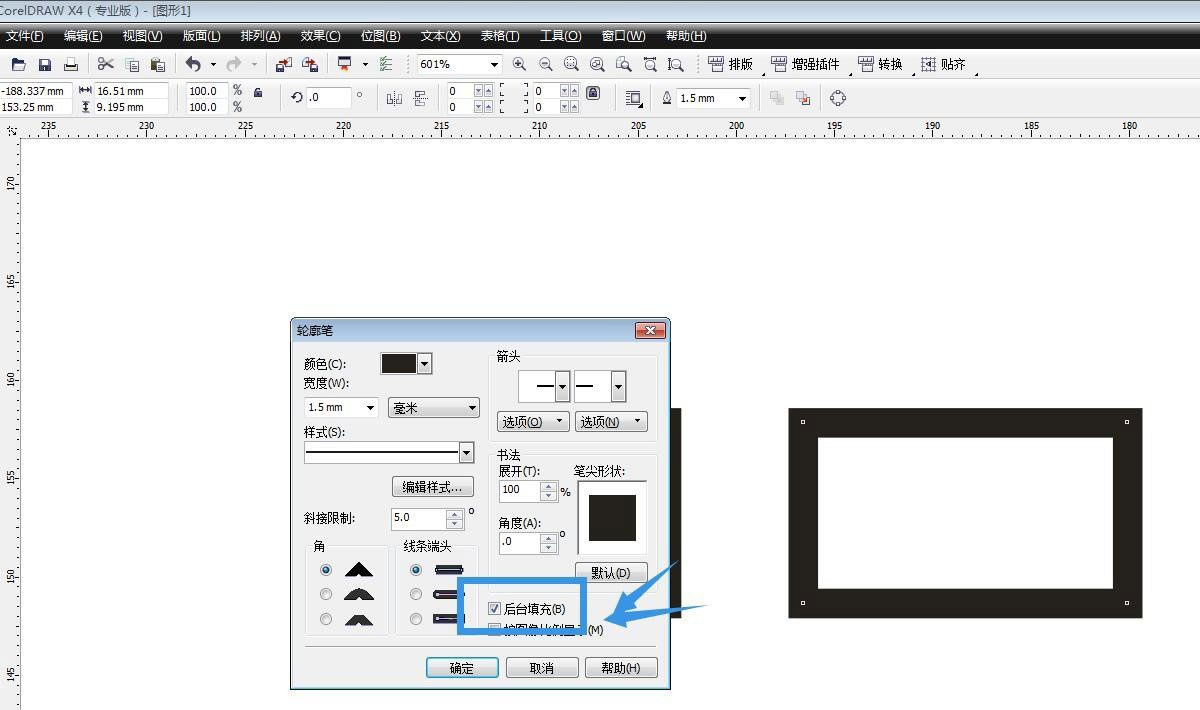This screenshot has height=710, width=1200.
Task: Select the round corner radio button
Action: pos(326,594)
